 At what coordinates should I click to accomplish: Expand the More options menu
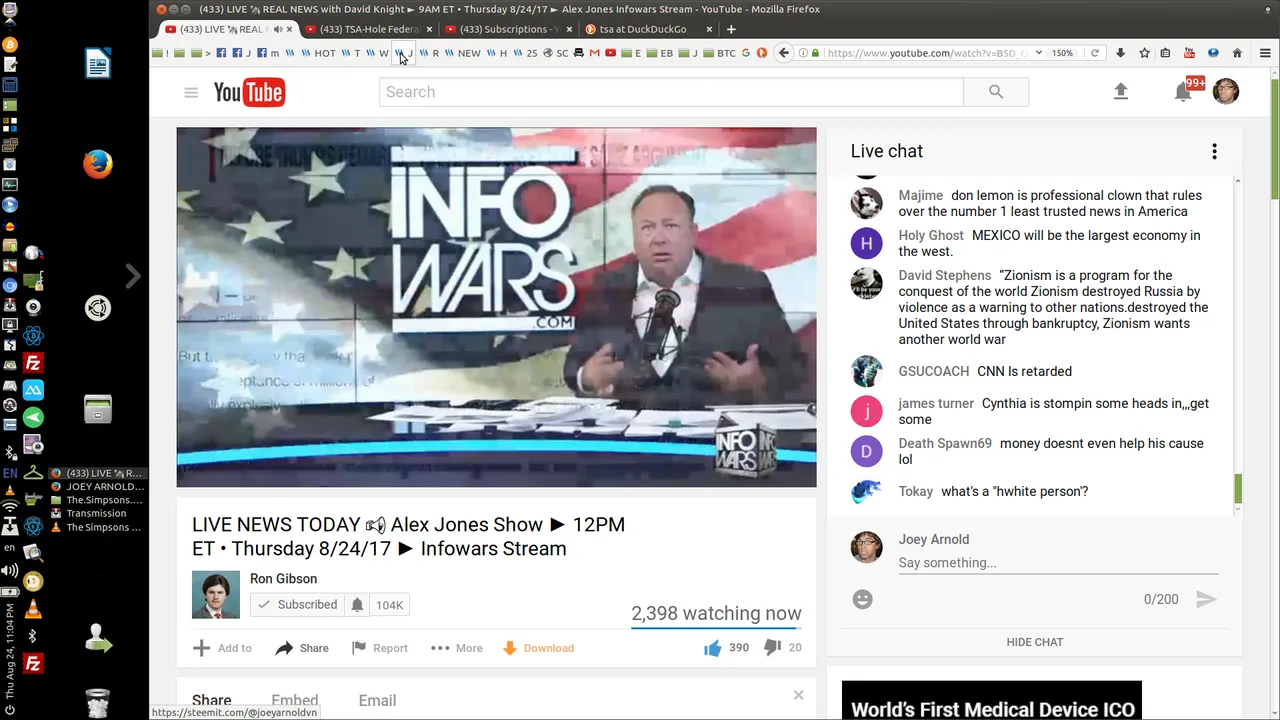[x=457, y=648]
